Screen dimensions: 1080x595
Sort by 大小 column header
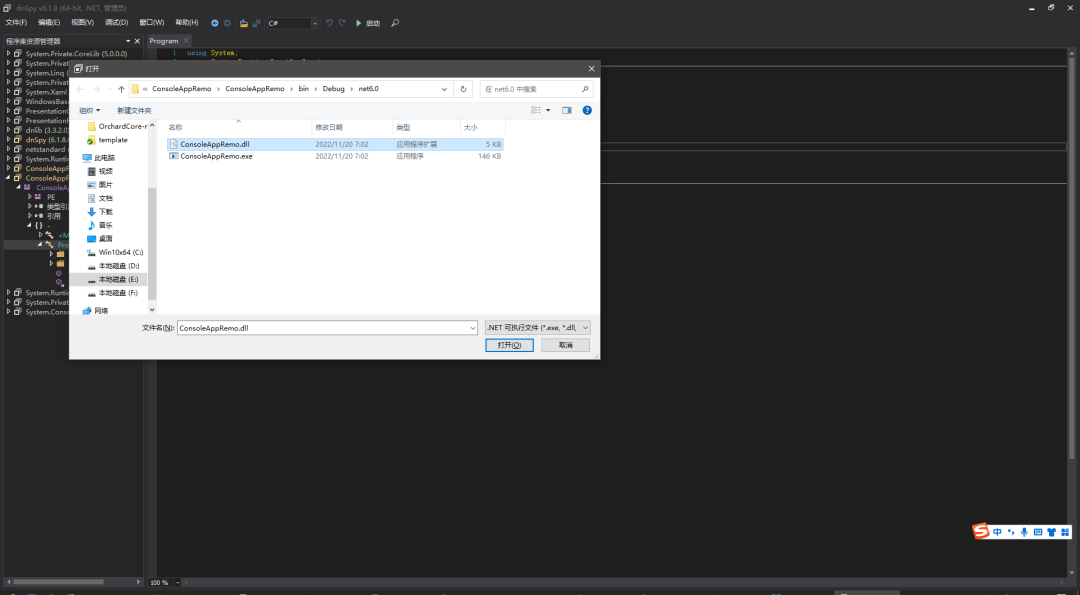point(482,127)
